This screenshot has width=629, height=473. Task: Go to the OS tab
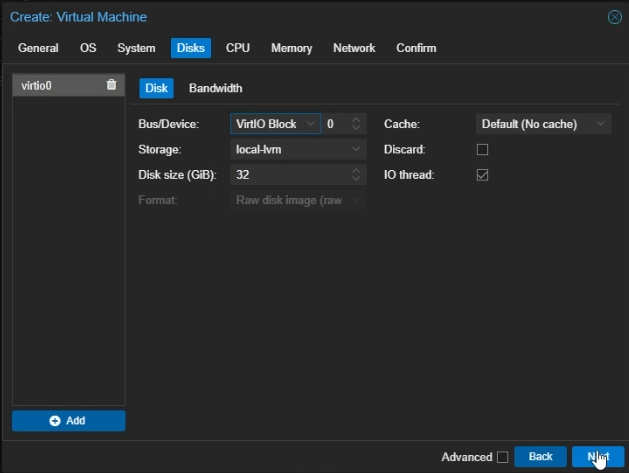(x=88, y=48)
